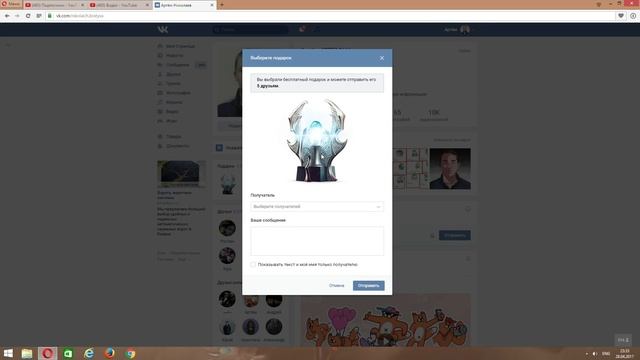The height and width of the screenshot is (360, 640).
Task: Close the gift selection dialog
Action: pos(382,58)
